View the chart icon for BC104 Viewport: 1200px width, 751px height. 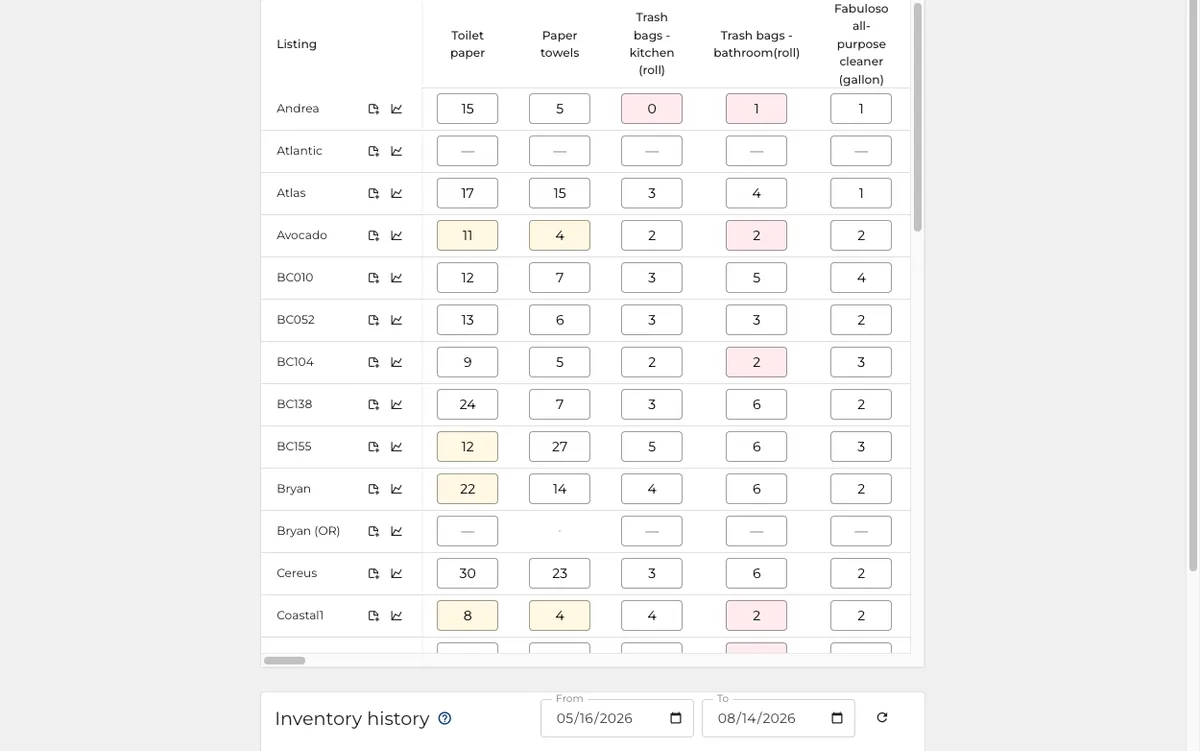(x=396, y=362)
